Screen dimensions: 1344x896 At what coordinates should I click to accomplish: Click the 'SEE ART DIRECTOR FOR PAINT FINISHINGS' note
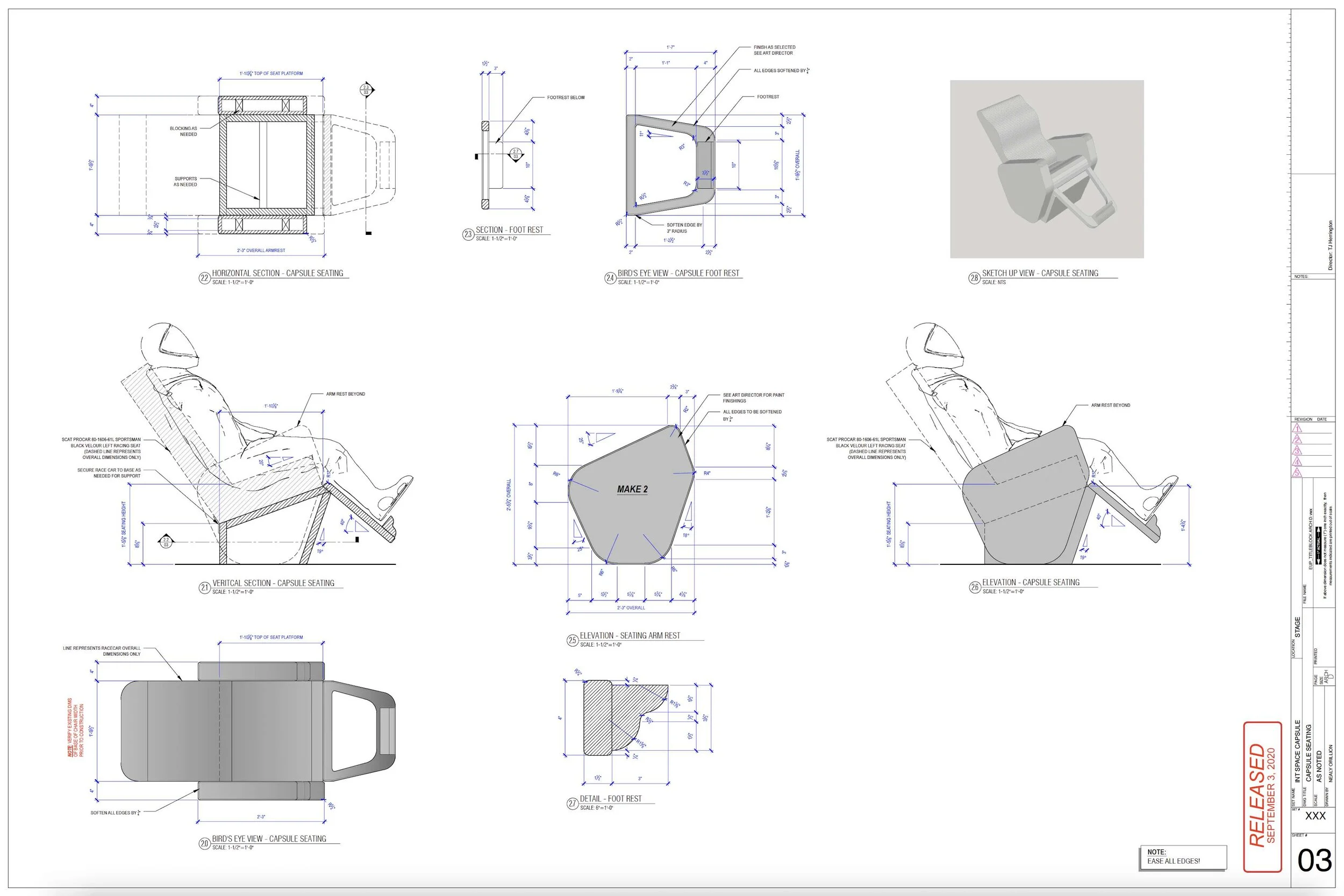(x=753, y=398)
